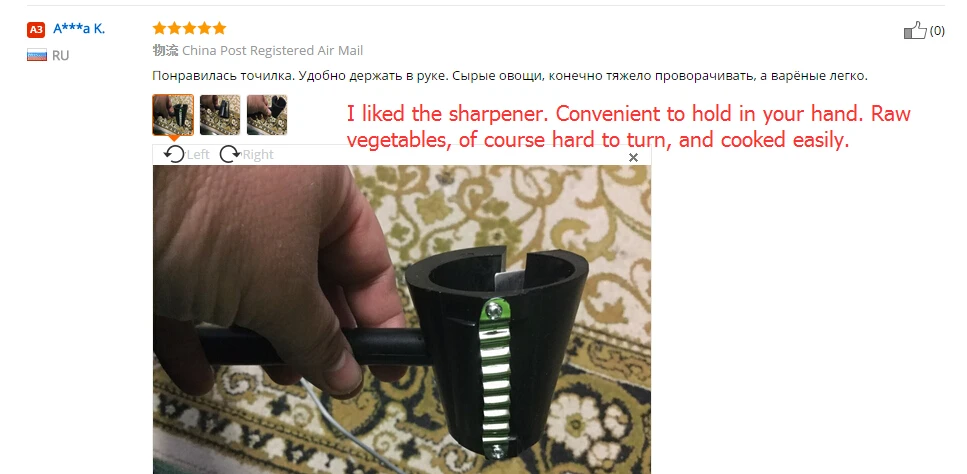The image size is (967, 474).
Task: Click the (0) helpful vote count
Action: pos(937,30)
